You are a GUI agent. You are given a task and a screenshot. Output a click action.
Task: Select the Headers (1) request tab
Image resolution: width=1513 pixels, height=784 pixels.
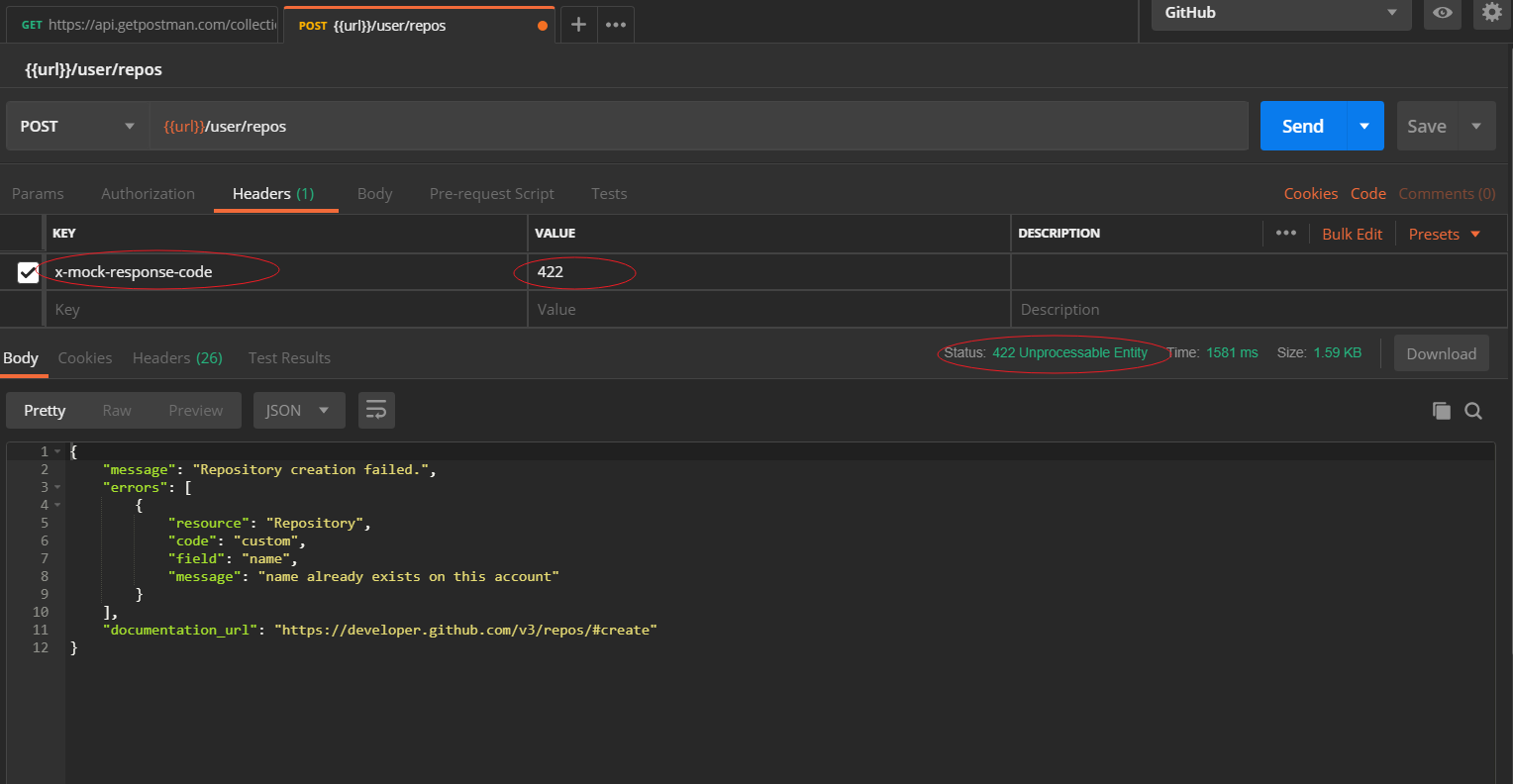tap(273, 193)
